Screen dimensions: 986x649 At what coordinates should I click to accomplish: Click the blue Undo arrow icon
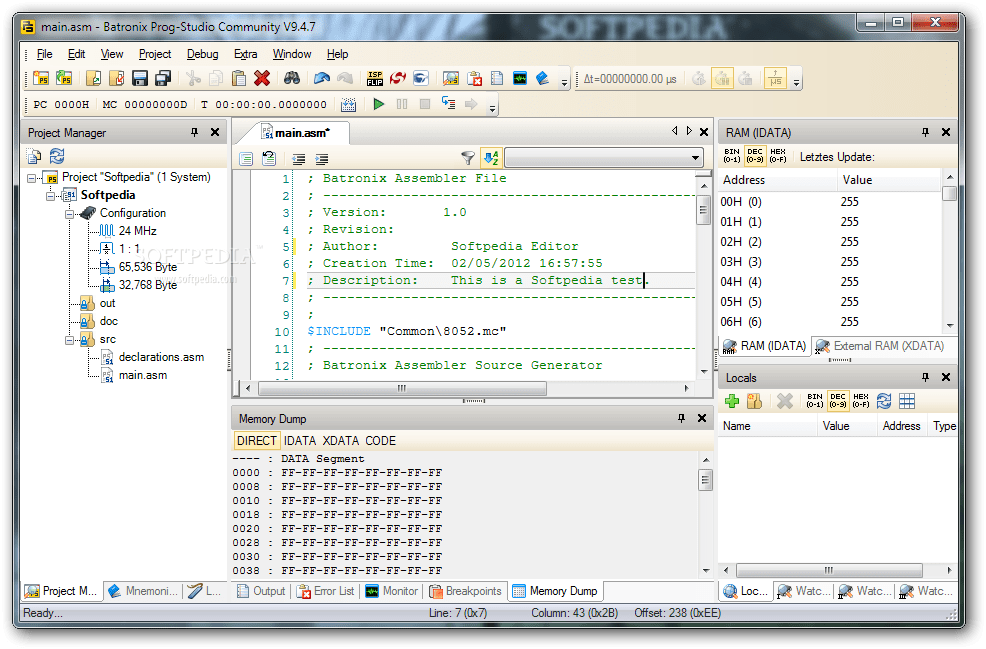[321, 78]
